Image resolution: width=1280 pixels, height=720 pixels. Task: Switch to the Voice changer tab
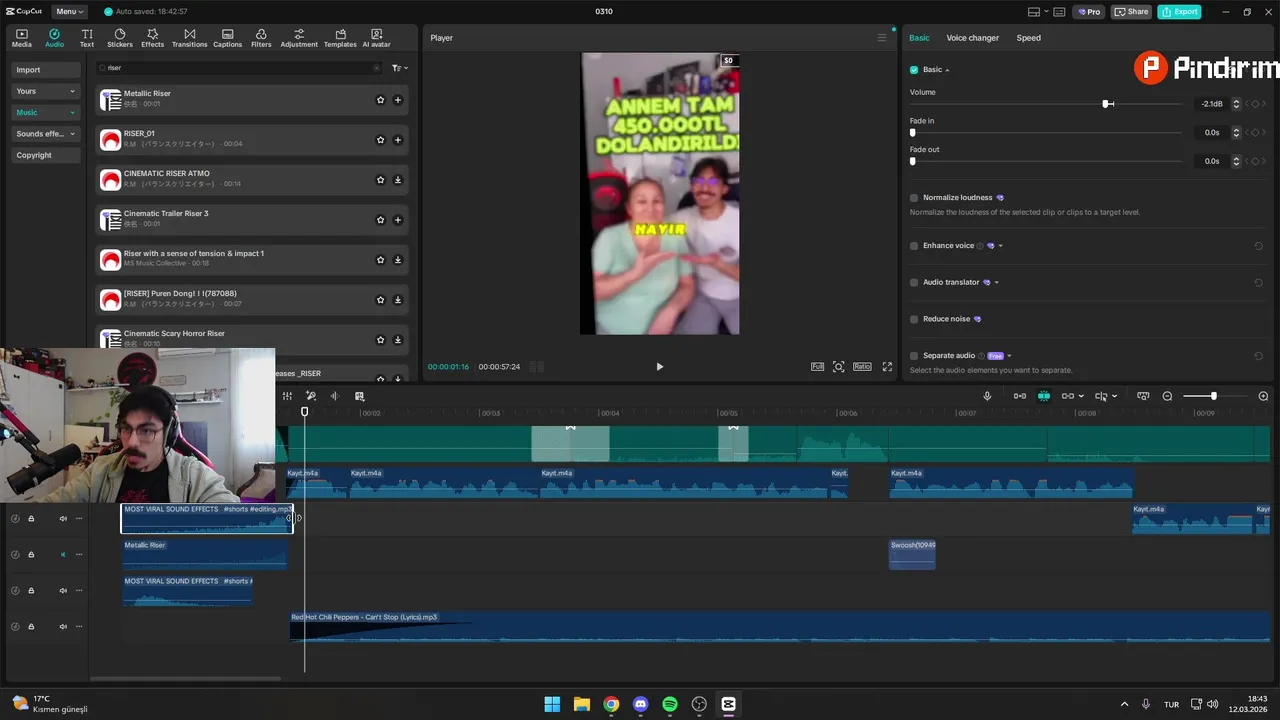click(972, 38)
